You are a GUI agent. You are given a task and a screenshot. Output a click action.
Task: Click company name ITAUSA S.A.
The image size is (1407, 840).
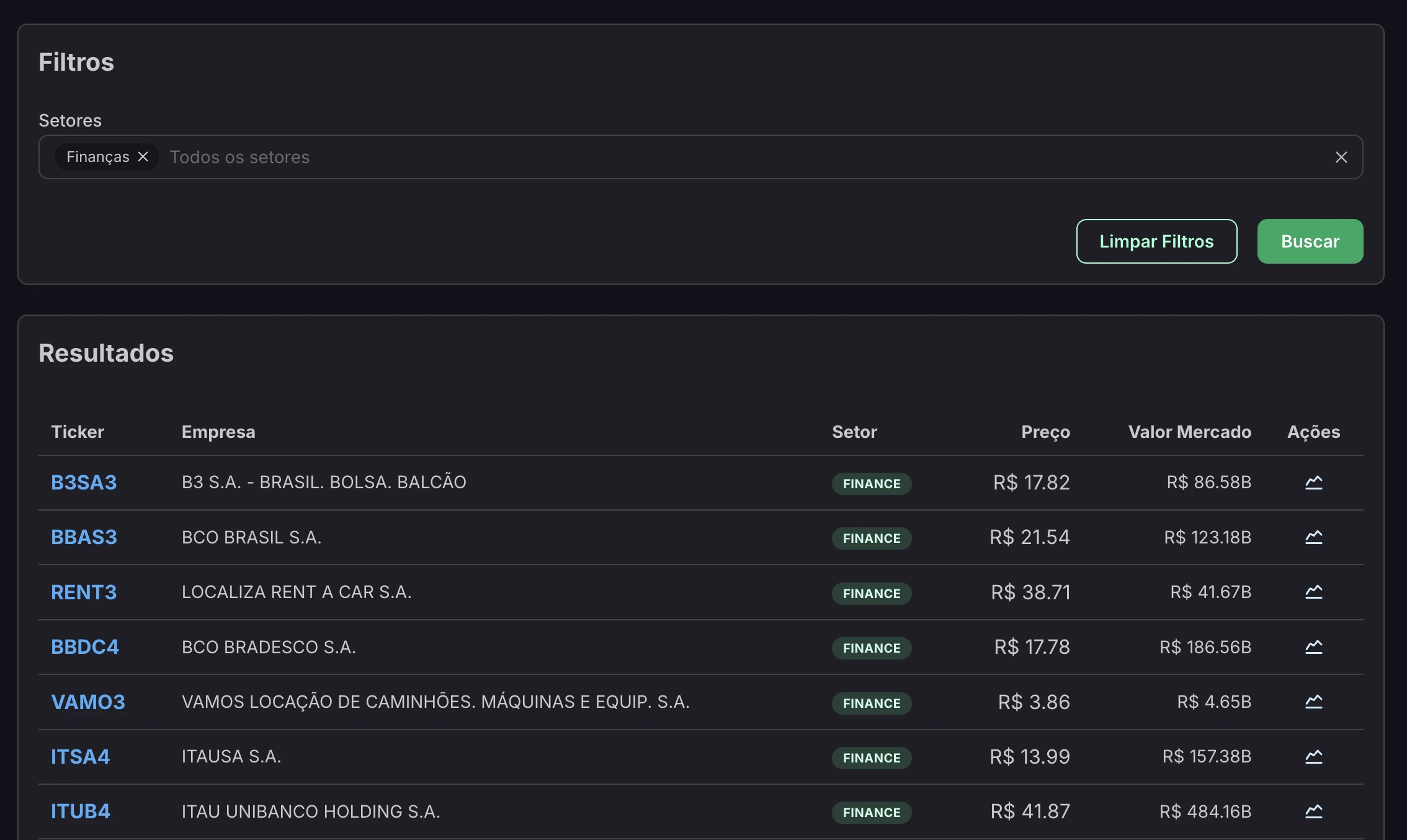pyautogui.click(x=231, y=756)
